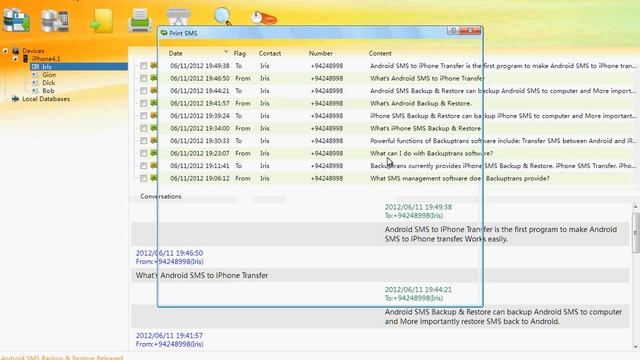Select Bob in the device tree
The height and width of the screenshot is (360, 640).
pos(48,91)
